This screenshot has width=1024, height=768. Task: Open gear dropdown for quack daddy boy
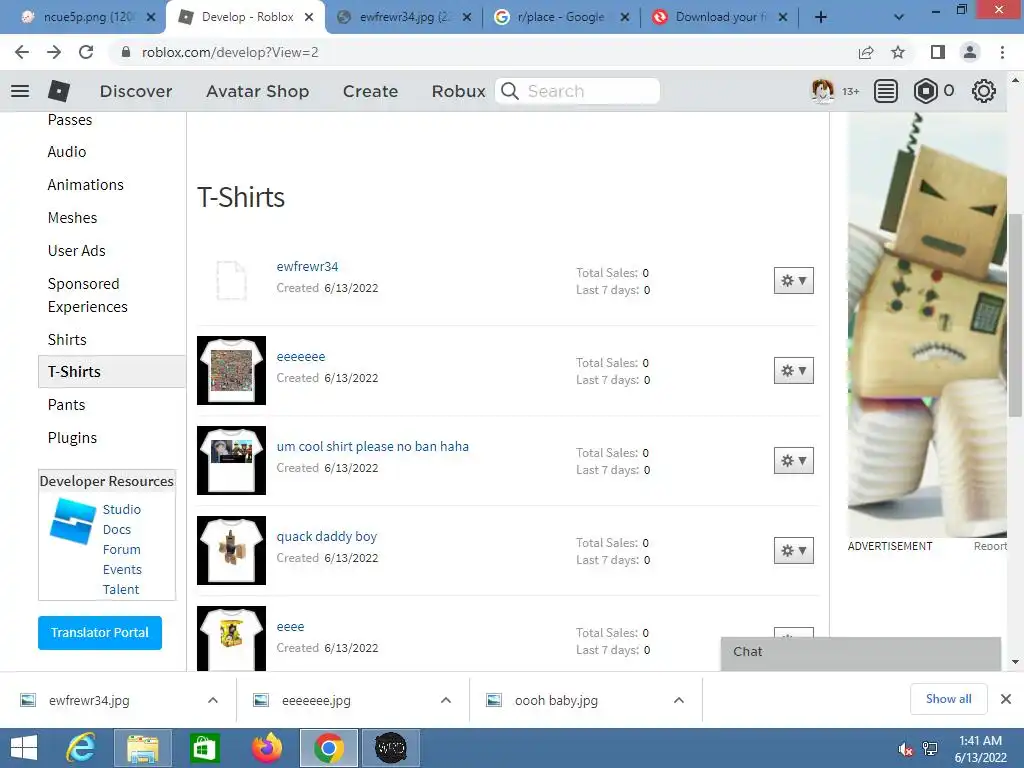click(793, 551)
